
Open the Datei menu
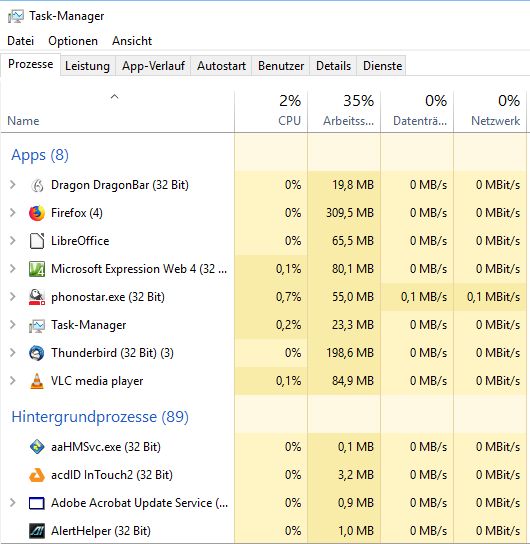point(20,41)
